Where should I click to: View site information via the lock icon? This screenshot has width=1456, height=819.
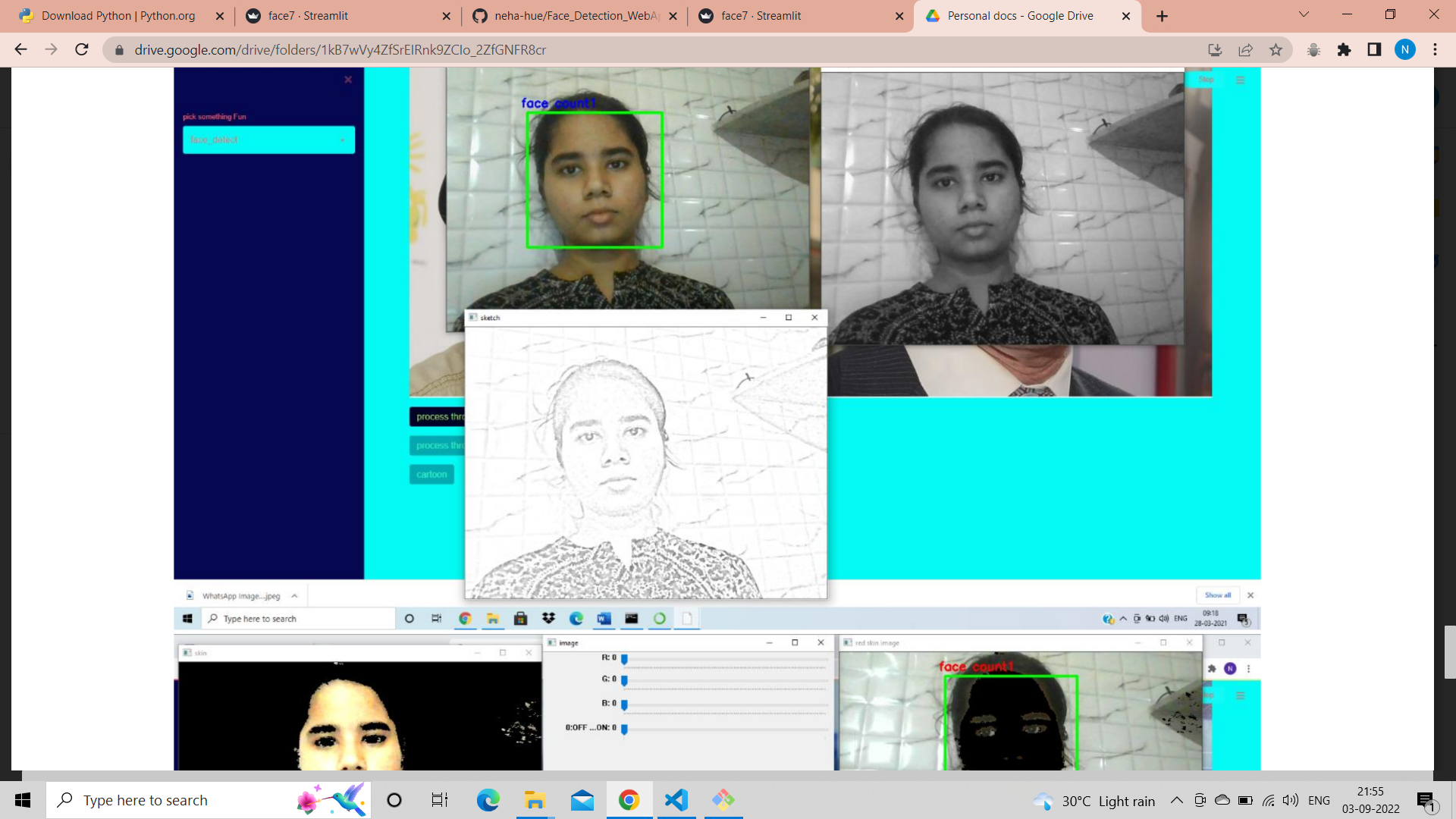118,49
